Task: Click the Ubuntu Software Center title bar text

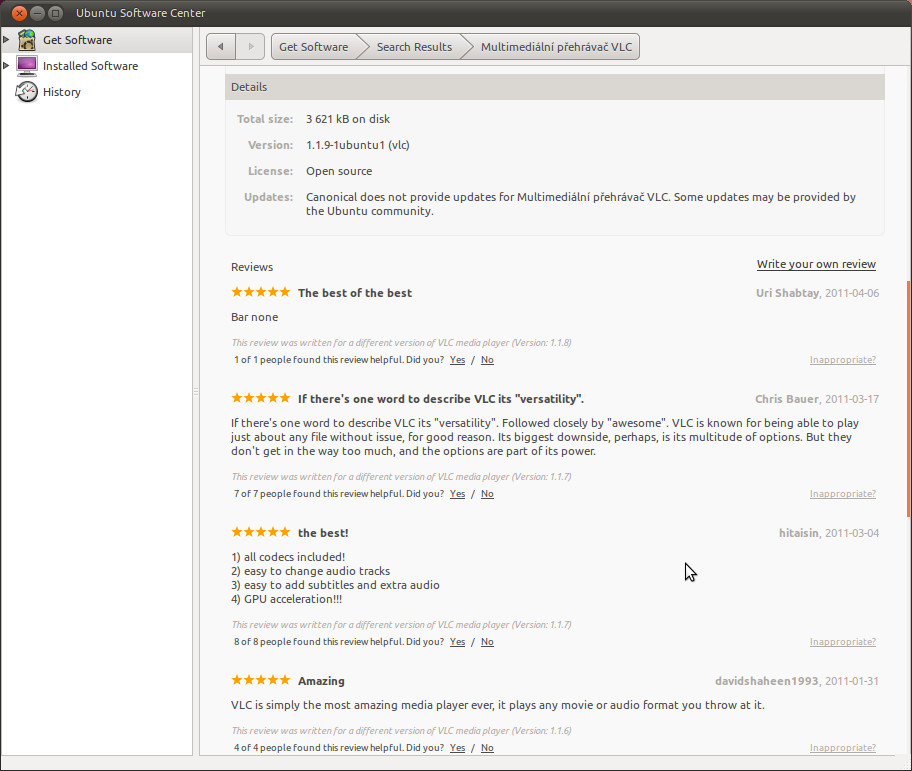Action: pos(141,13)
